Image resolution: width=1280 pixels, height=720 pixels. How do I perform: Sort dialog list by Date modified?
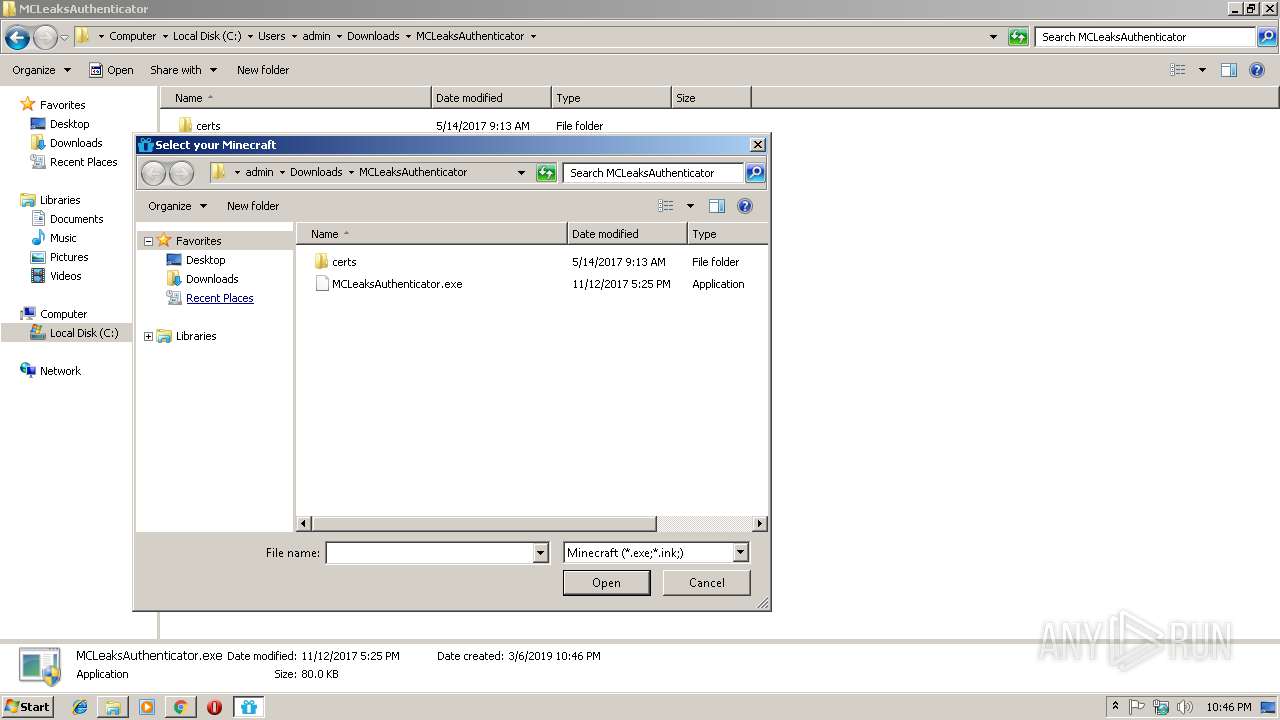point(627,234)
